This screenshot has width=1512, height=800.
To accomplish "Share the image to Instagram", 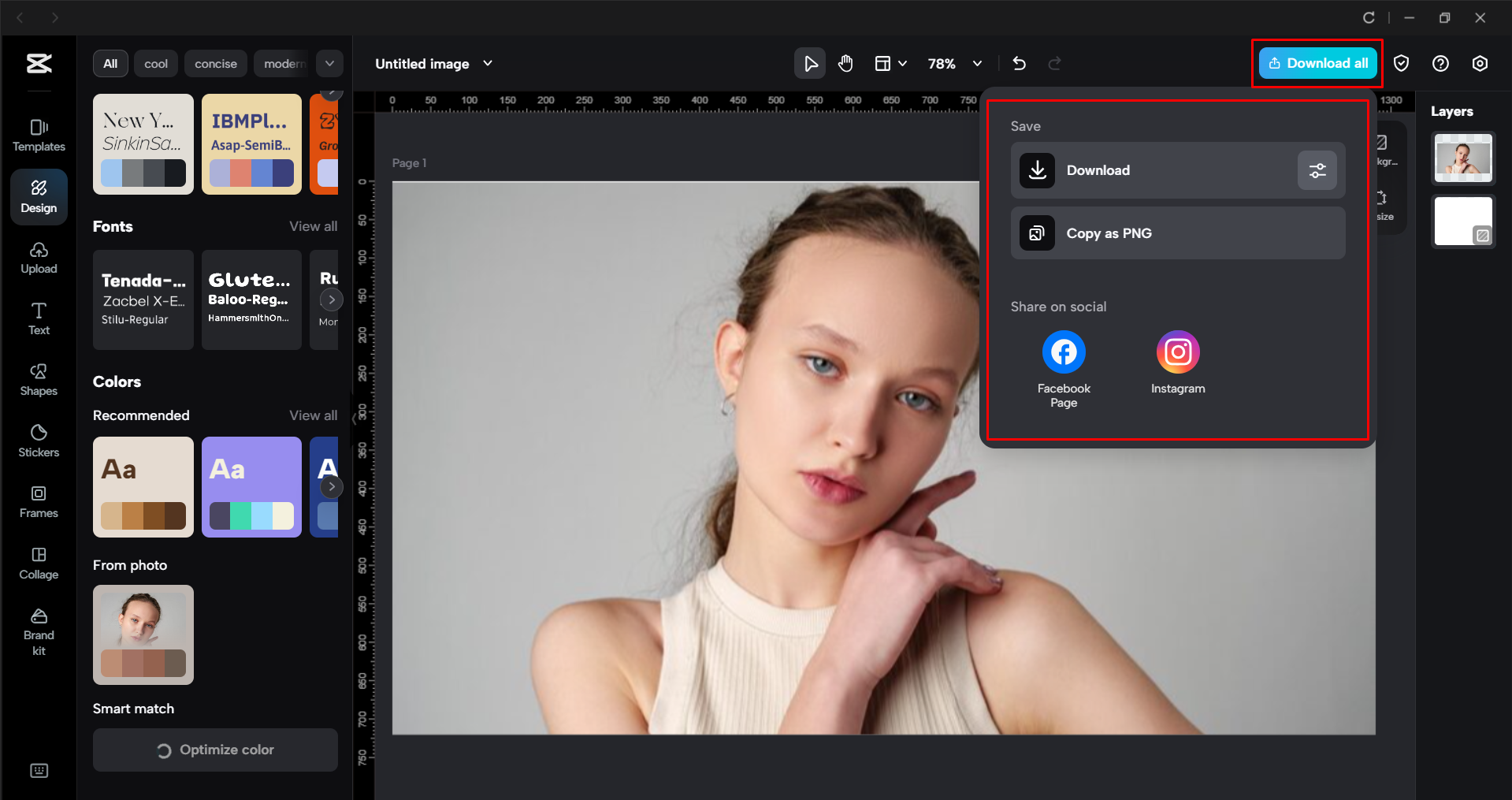I will pos(1177,352).
